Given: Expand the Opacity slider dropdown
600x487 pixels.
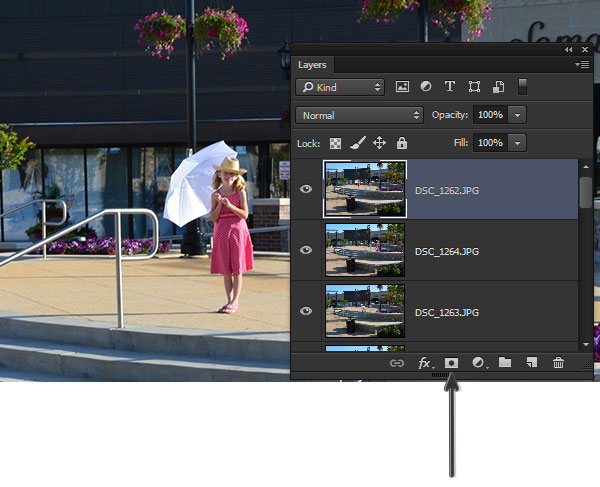Looking at the screenshot, I should click(517, 115).
